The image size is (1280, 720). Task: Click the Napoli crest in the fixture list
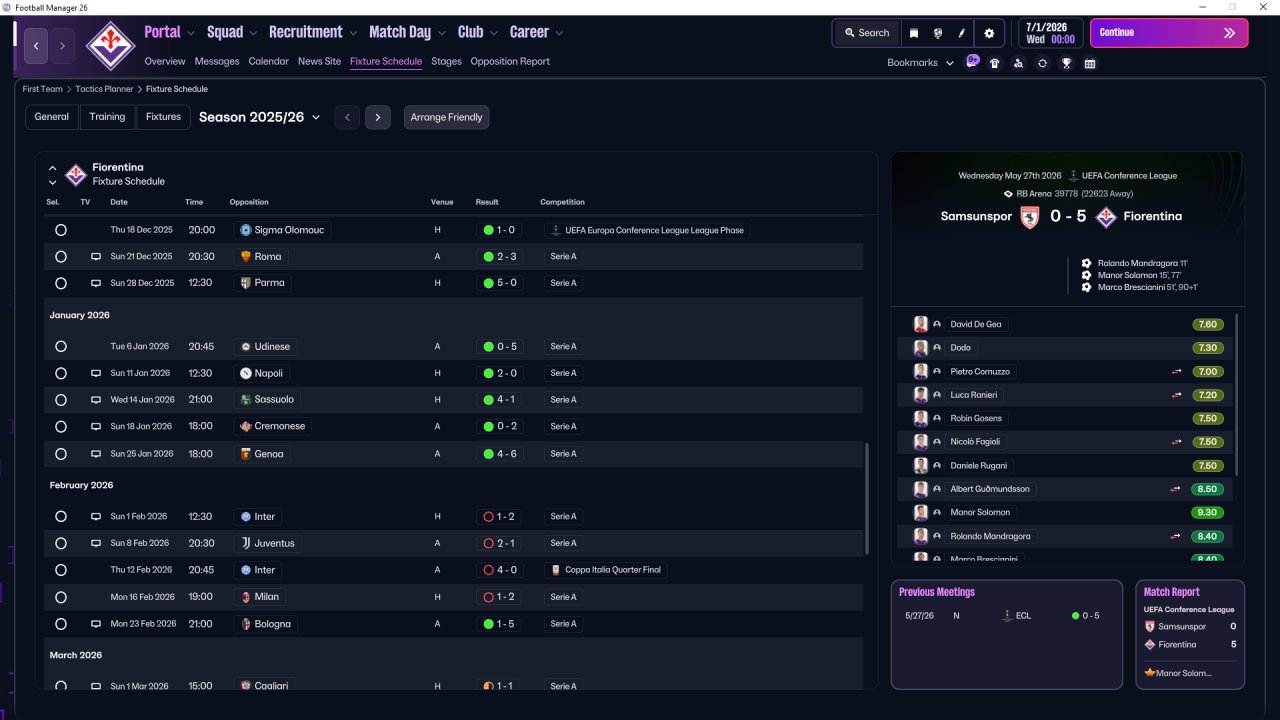click(x=246, y=373)
